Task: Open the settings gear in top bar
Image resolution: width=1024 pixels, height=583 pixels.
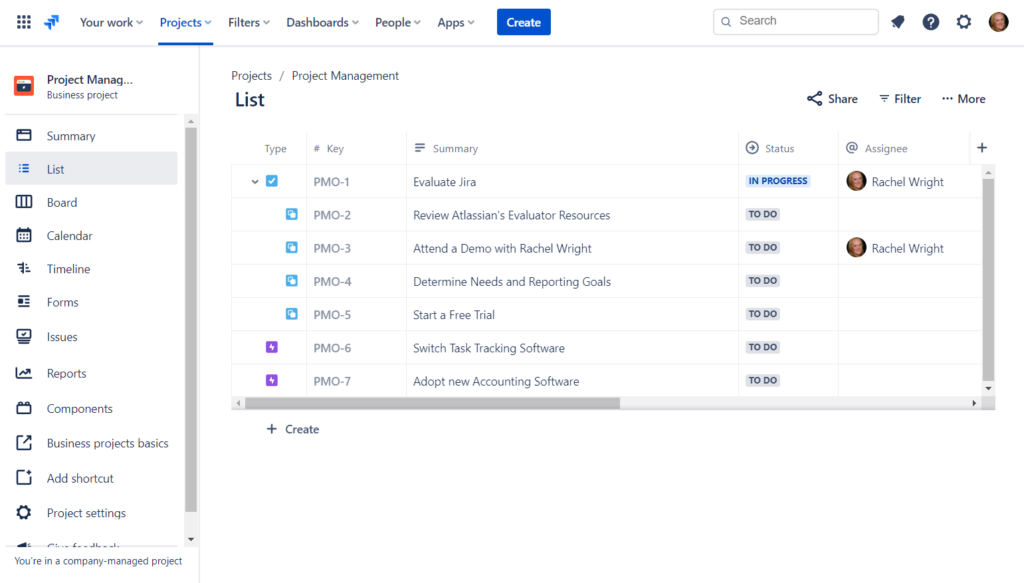Action: pyautogui.click(x=964, y=22)
